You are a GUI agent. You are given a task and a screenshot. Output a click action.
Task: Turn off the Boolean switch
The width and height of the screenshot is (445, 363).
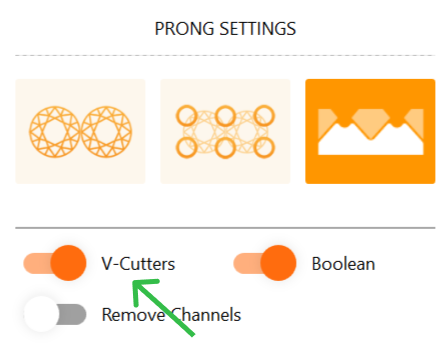tap(265, 263)
